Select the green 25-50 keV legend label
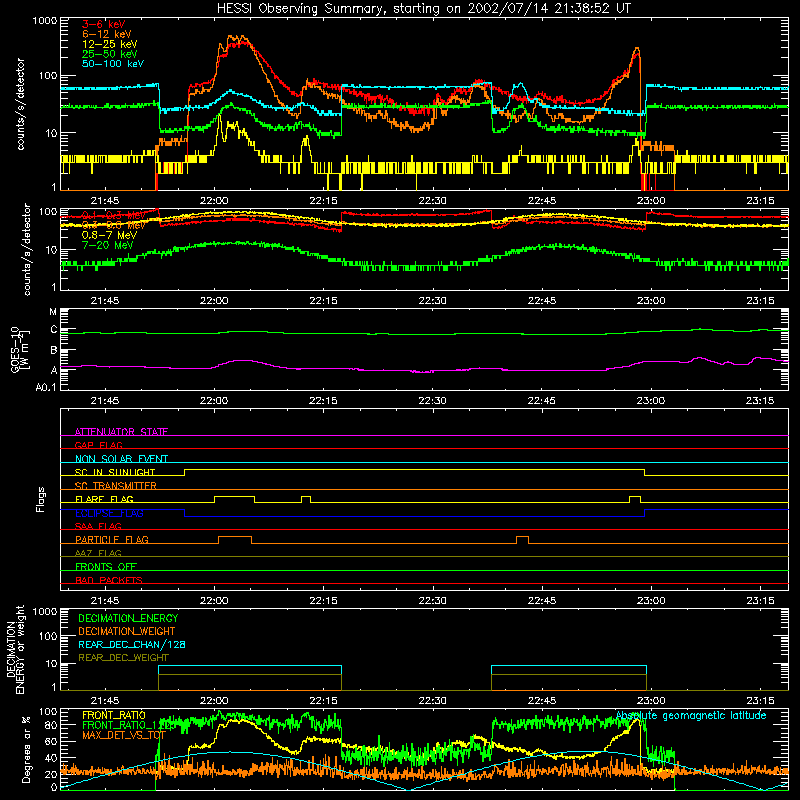This screenshot has height=800, width=800. tap(109, 54)
